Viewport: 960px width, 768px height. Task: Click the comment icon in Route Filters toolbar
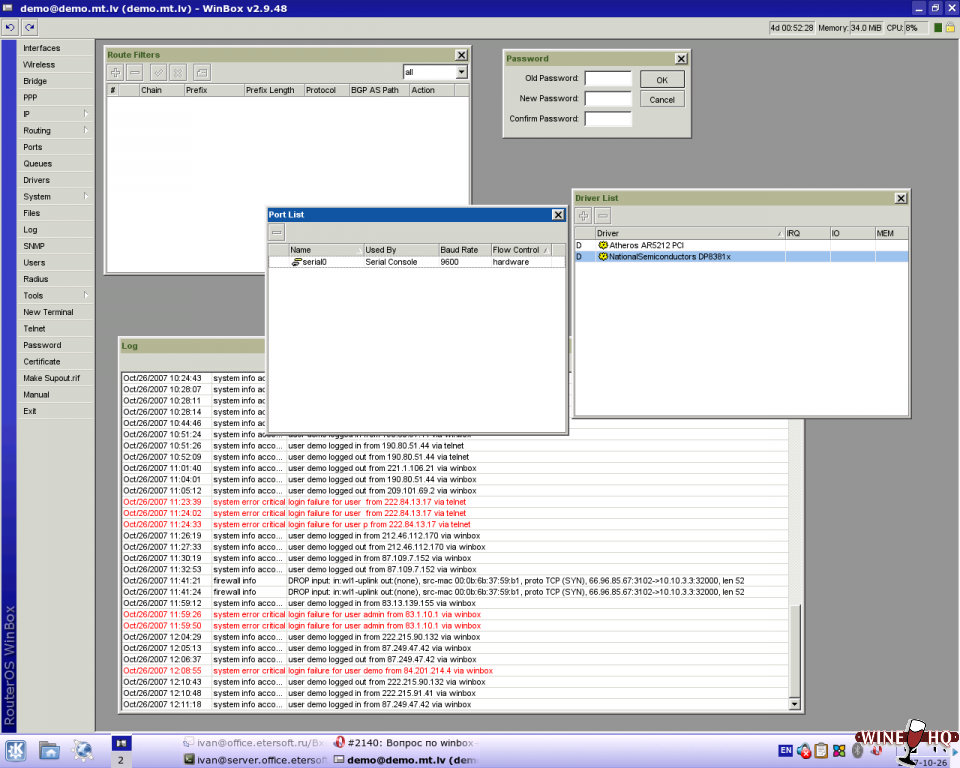point(201,72)
